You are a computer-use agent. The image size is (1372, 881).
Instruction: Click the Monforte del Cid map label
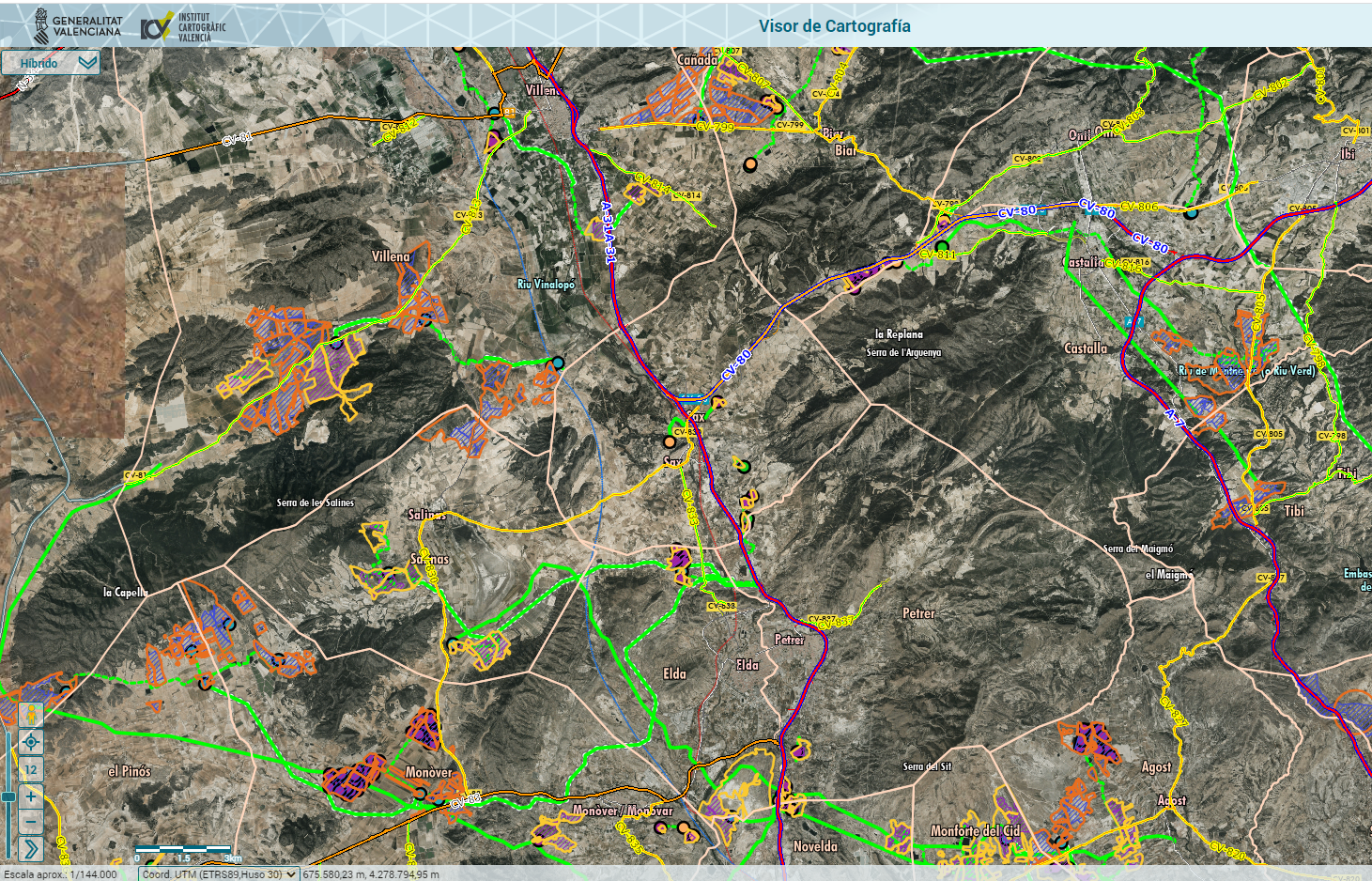(975, 830)
